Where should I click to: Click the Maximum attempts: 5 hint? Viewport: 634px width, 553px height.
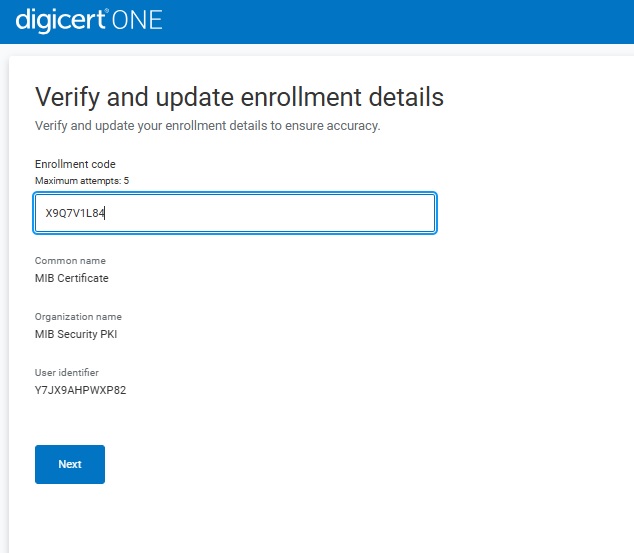pos(82,181)
